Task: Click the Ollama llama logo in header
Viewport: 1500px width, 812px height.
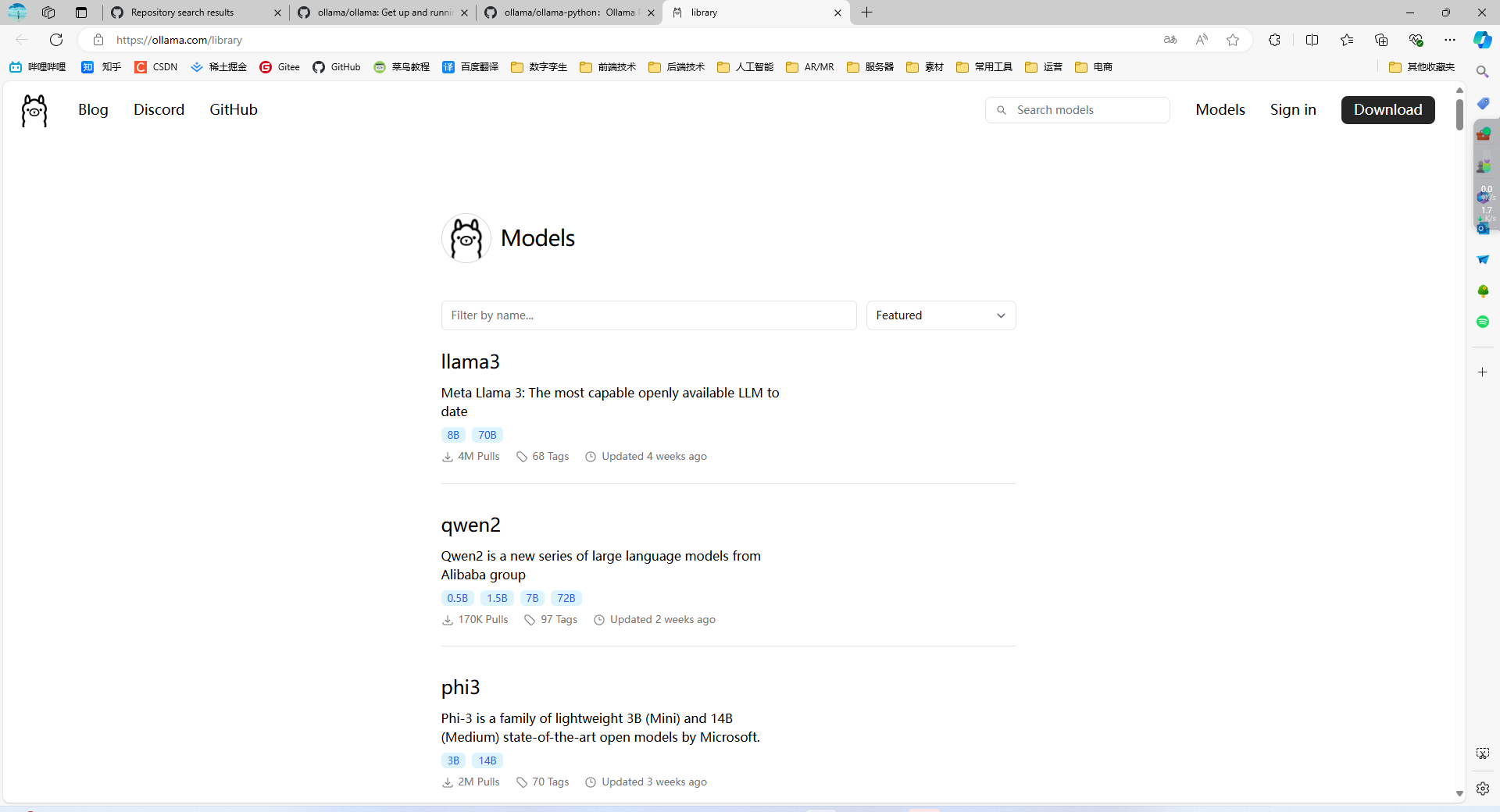Action: click(34, 110)
